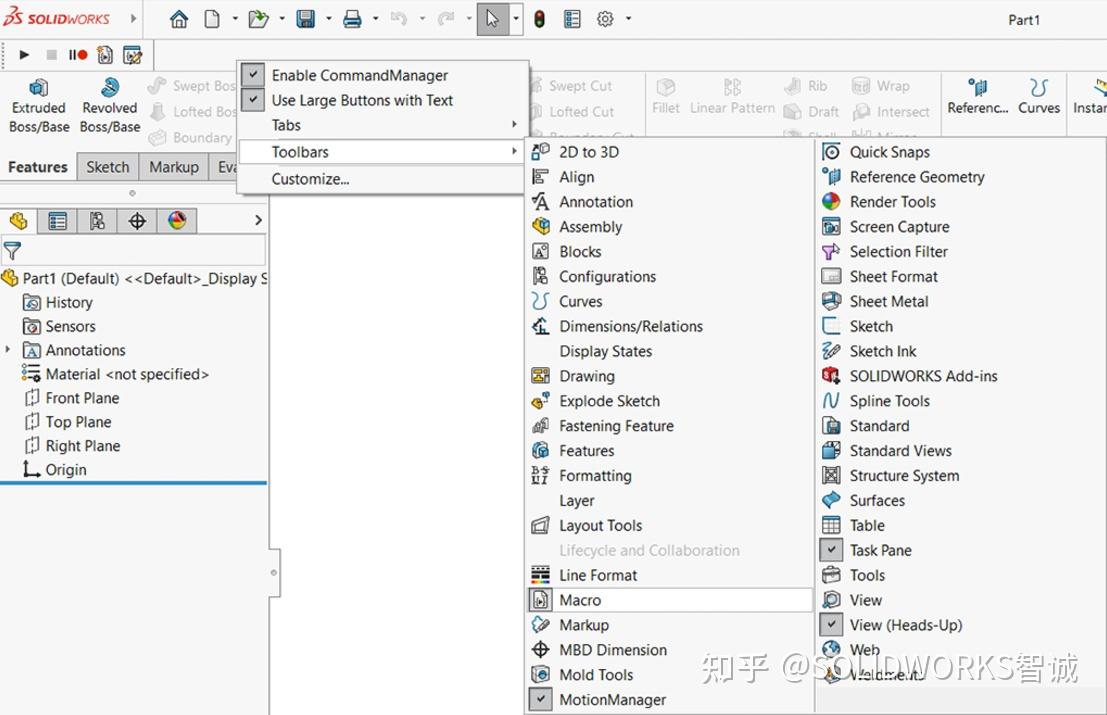
Task: Select the Revolved Boss/Base tool
Action: coord(109,106)
